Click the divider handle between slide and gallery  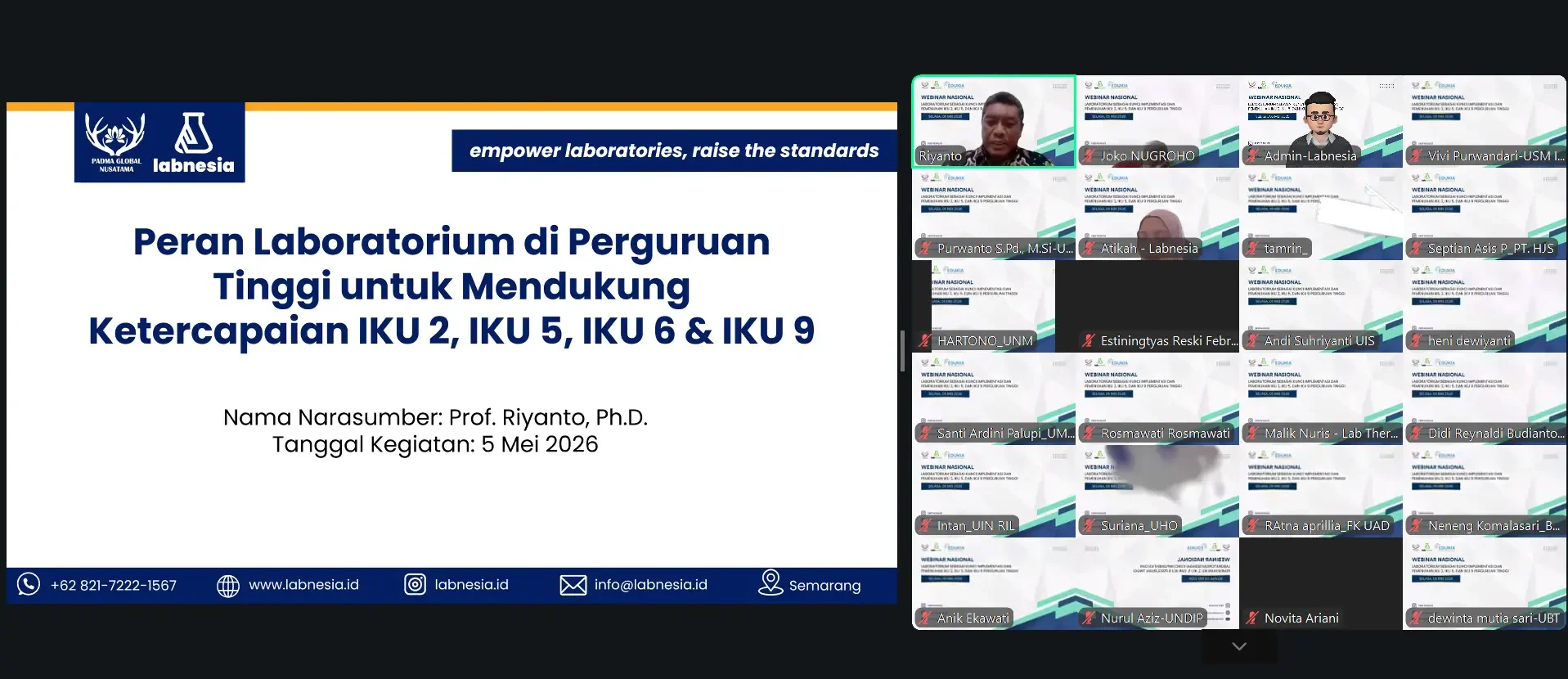(x=902, y=352)
